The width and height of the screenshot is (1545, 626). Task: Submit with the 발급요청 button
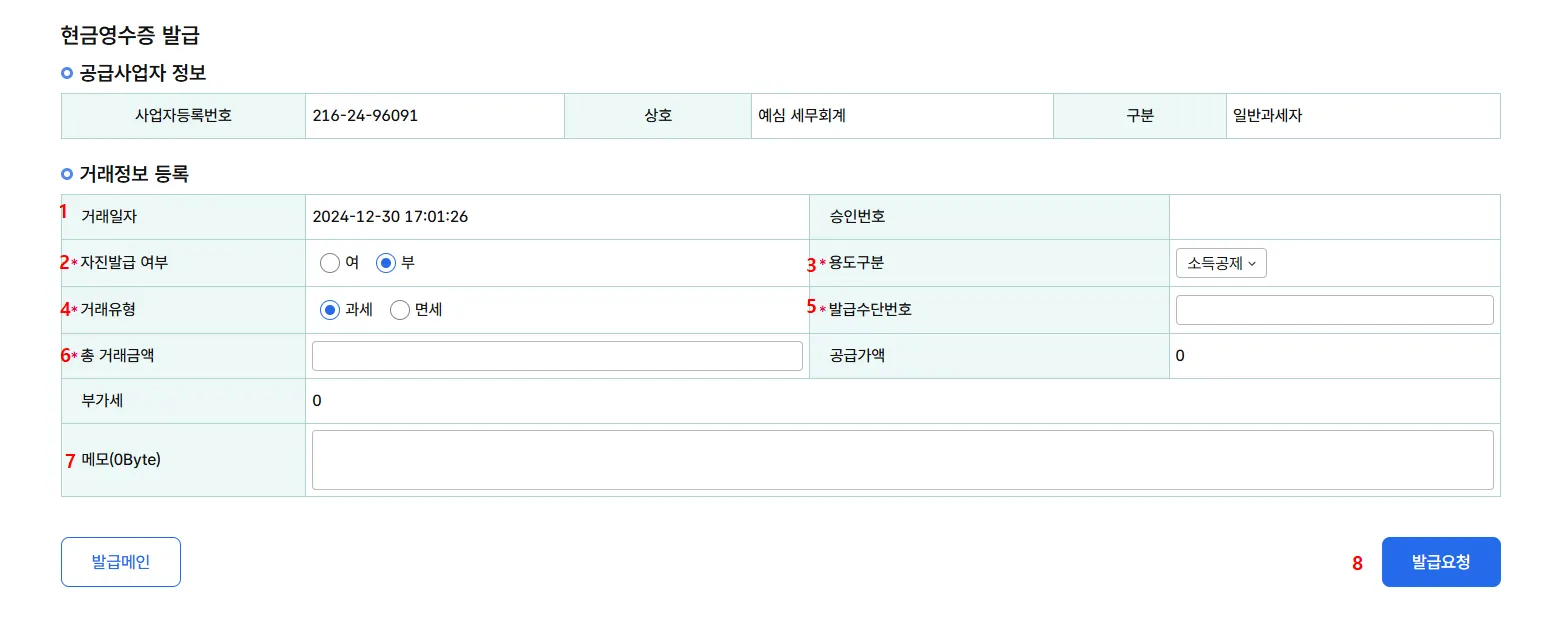(1440, 562)
